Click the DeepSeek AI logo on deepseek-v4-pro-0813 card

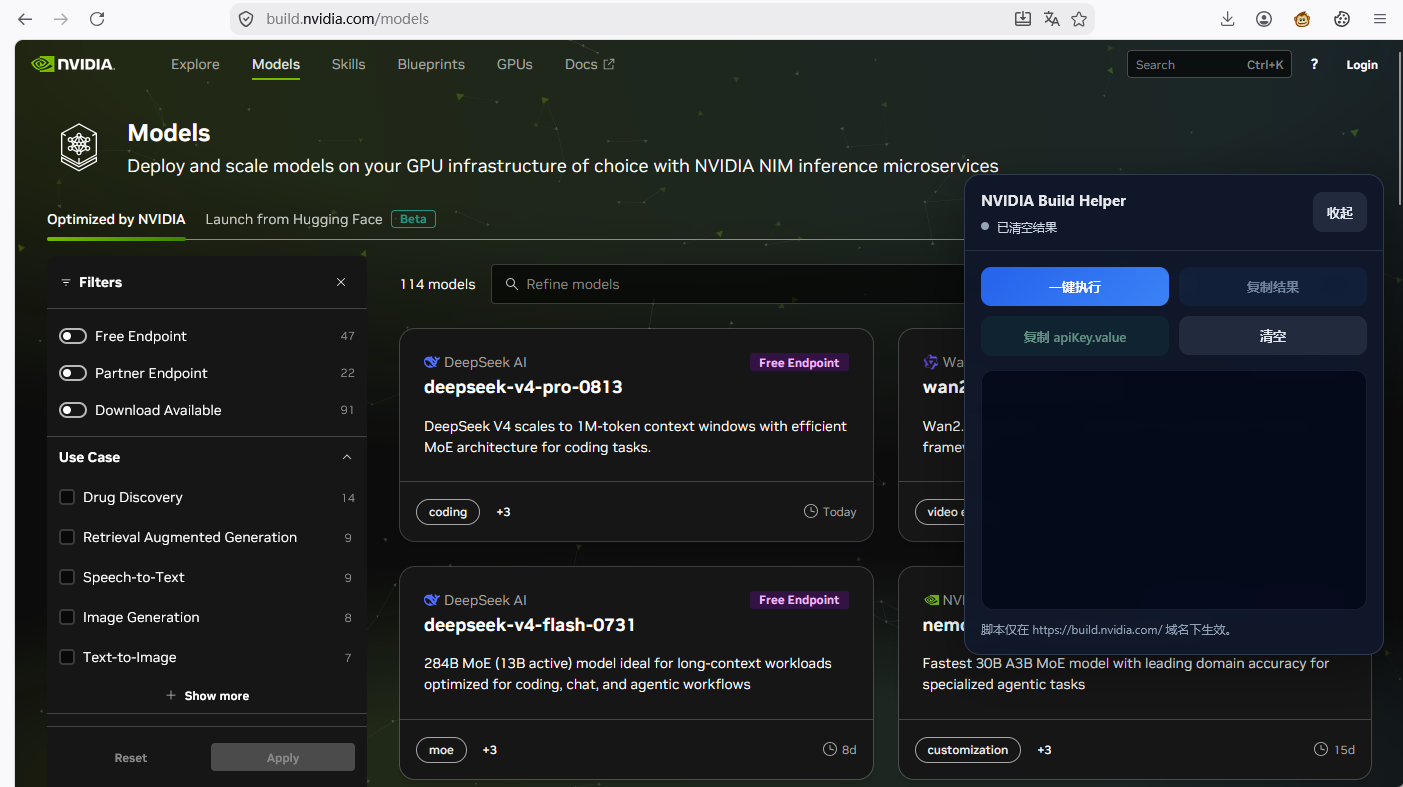[x=432, y=362]
